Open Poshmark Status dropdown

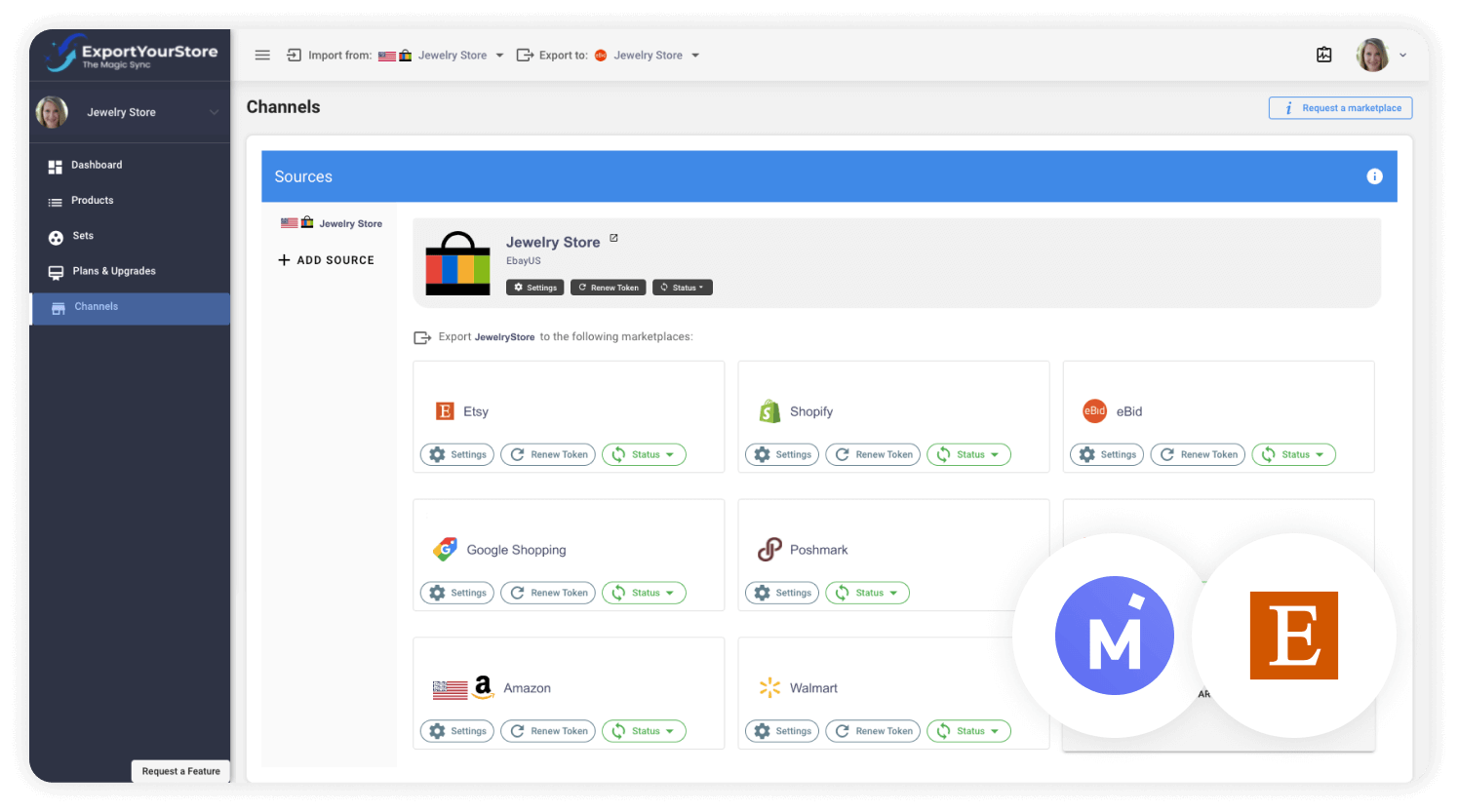pos(867,593)
